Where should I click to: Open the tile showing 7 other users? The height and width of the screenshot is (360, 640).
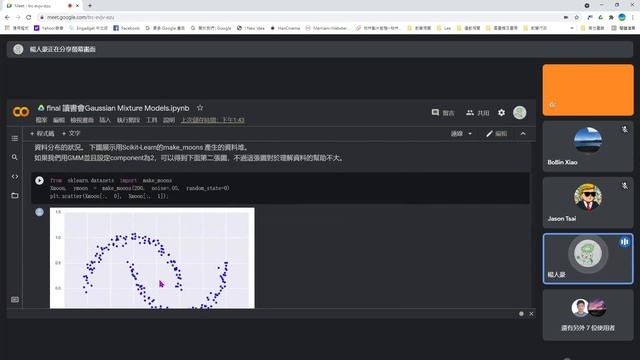tap(588, 315)
